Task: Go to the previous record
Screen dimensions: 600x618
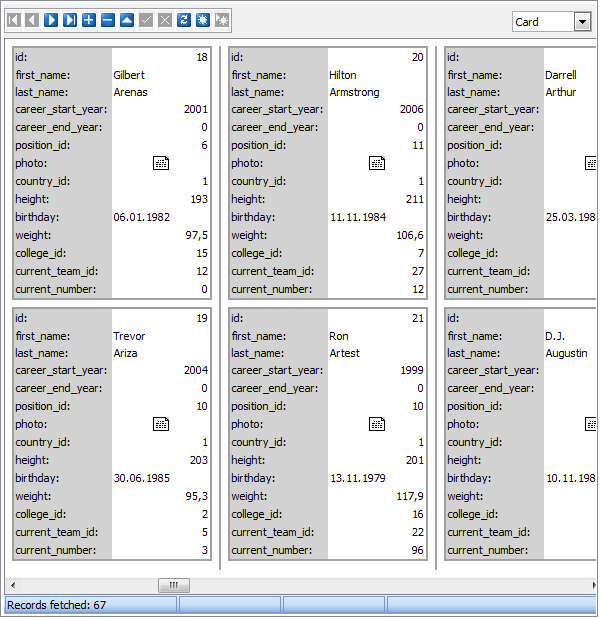Action: (x=32, y=20)
